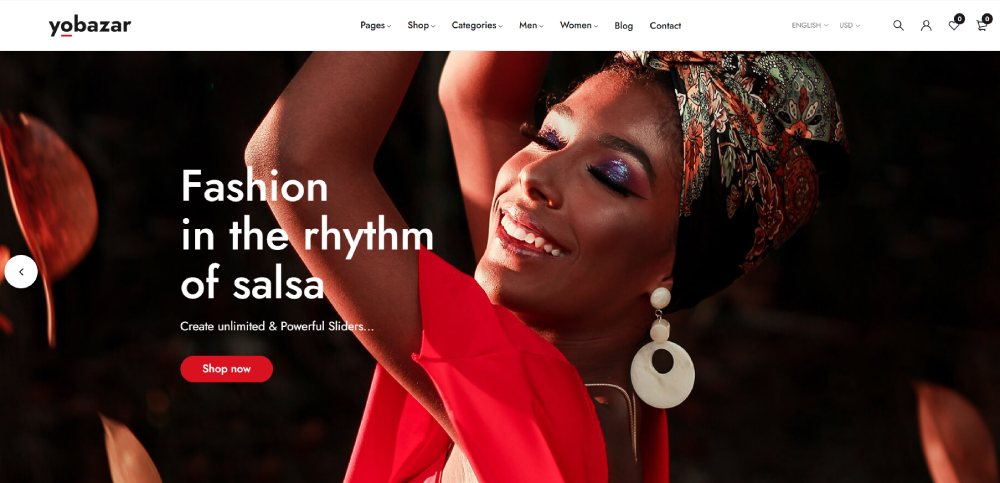Click the cart count badge
This screenshot has width=1000, height=483.
coord(987,19)
